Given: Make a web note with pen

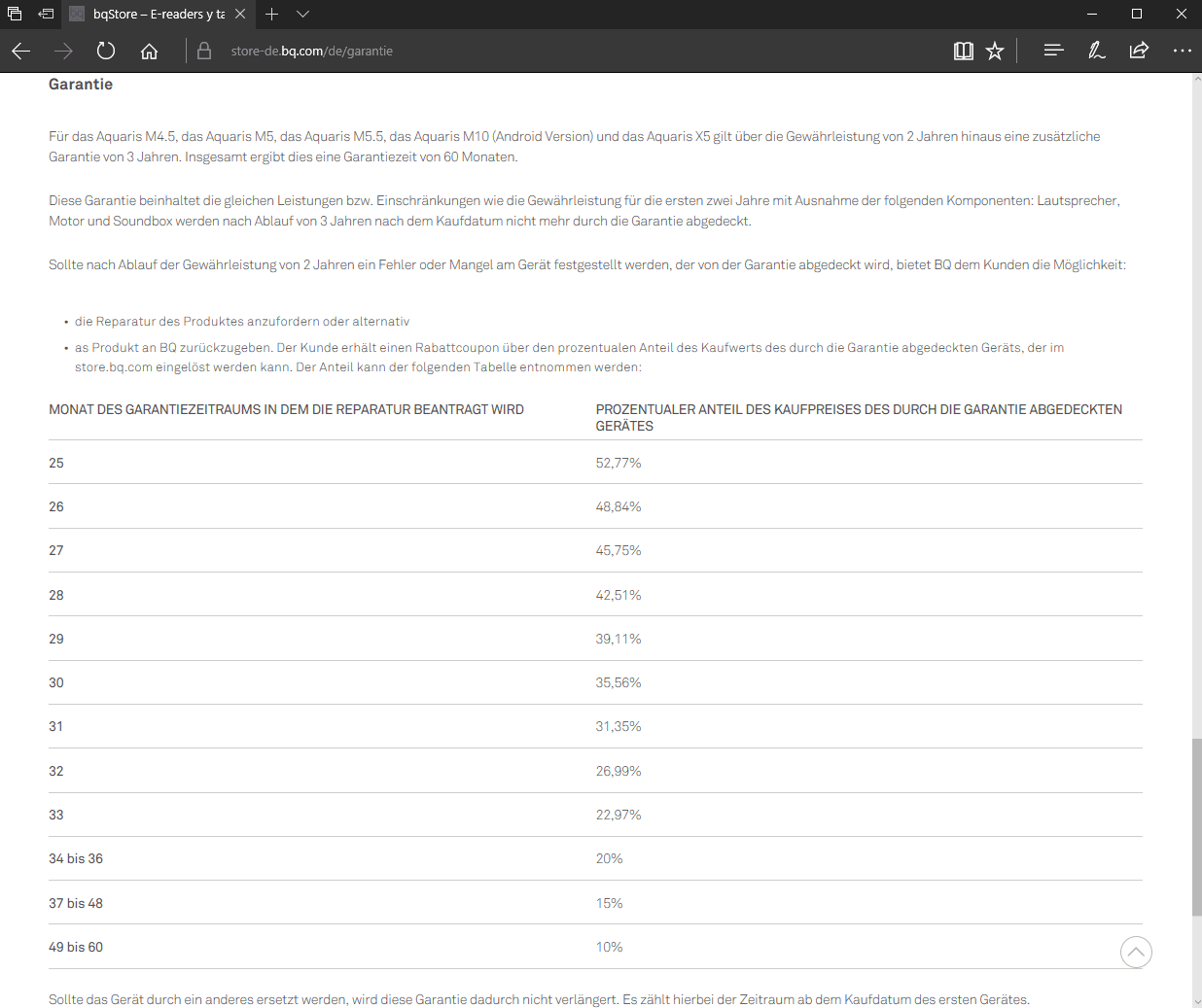Looking at the screenshot, I should 1096,51.
